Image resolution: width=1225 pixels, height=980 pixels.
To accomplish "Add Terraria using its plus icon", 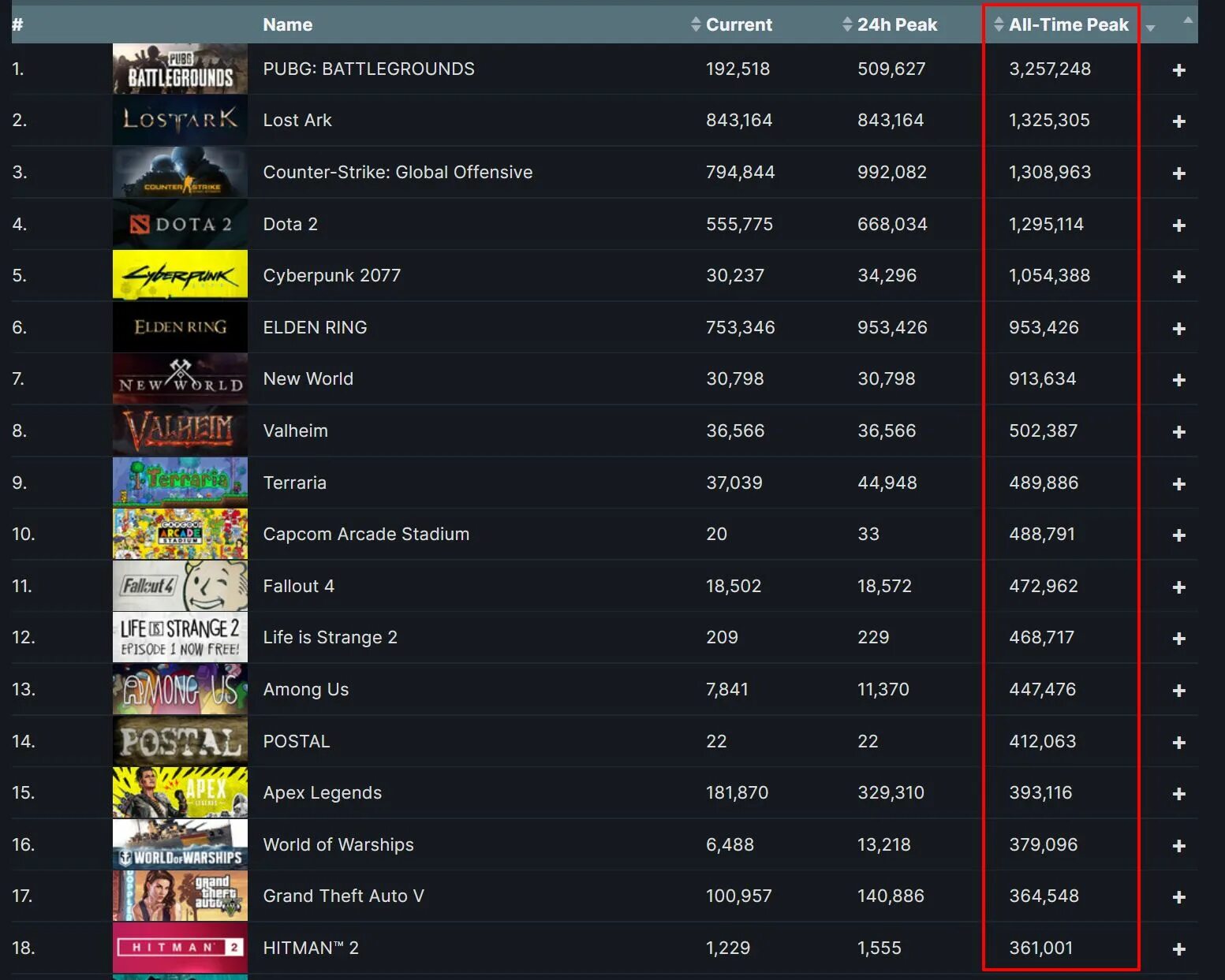I will click(1178, 484).
